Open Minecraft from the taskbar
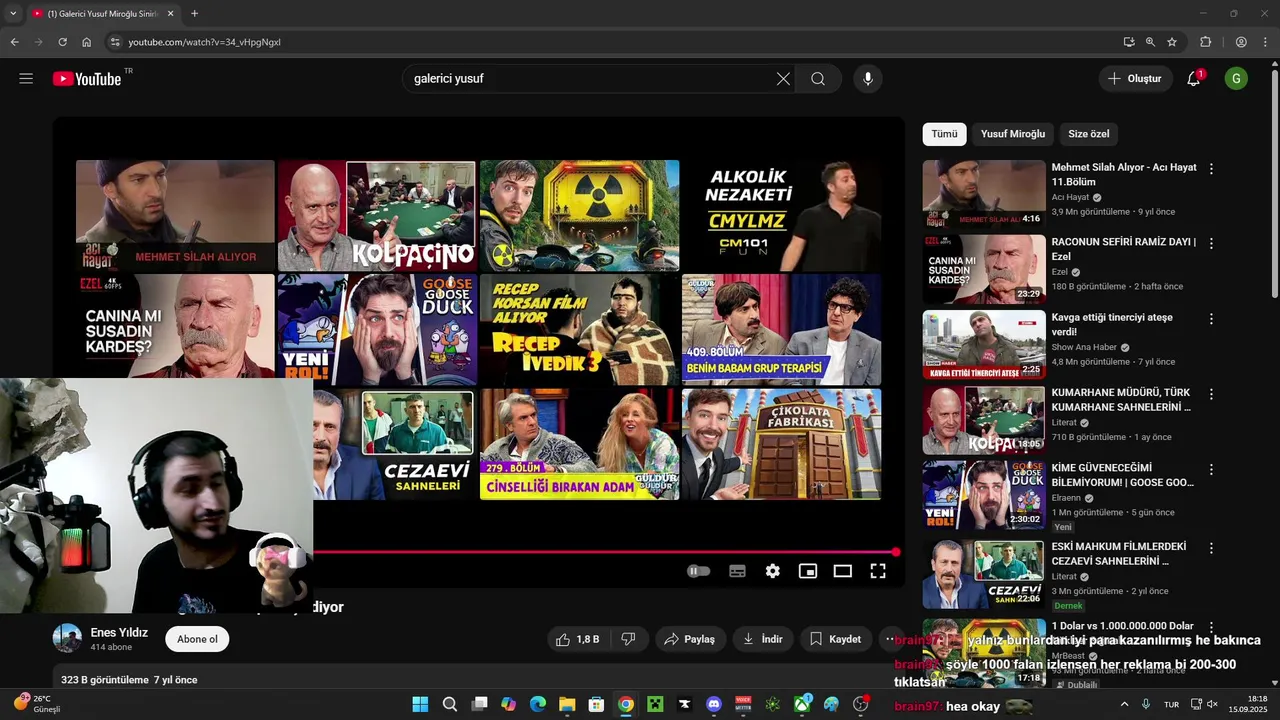 pos(655,704)
